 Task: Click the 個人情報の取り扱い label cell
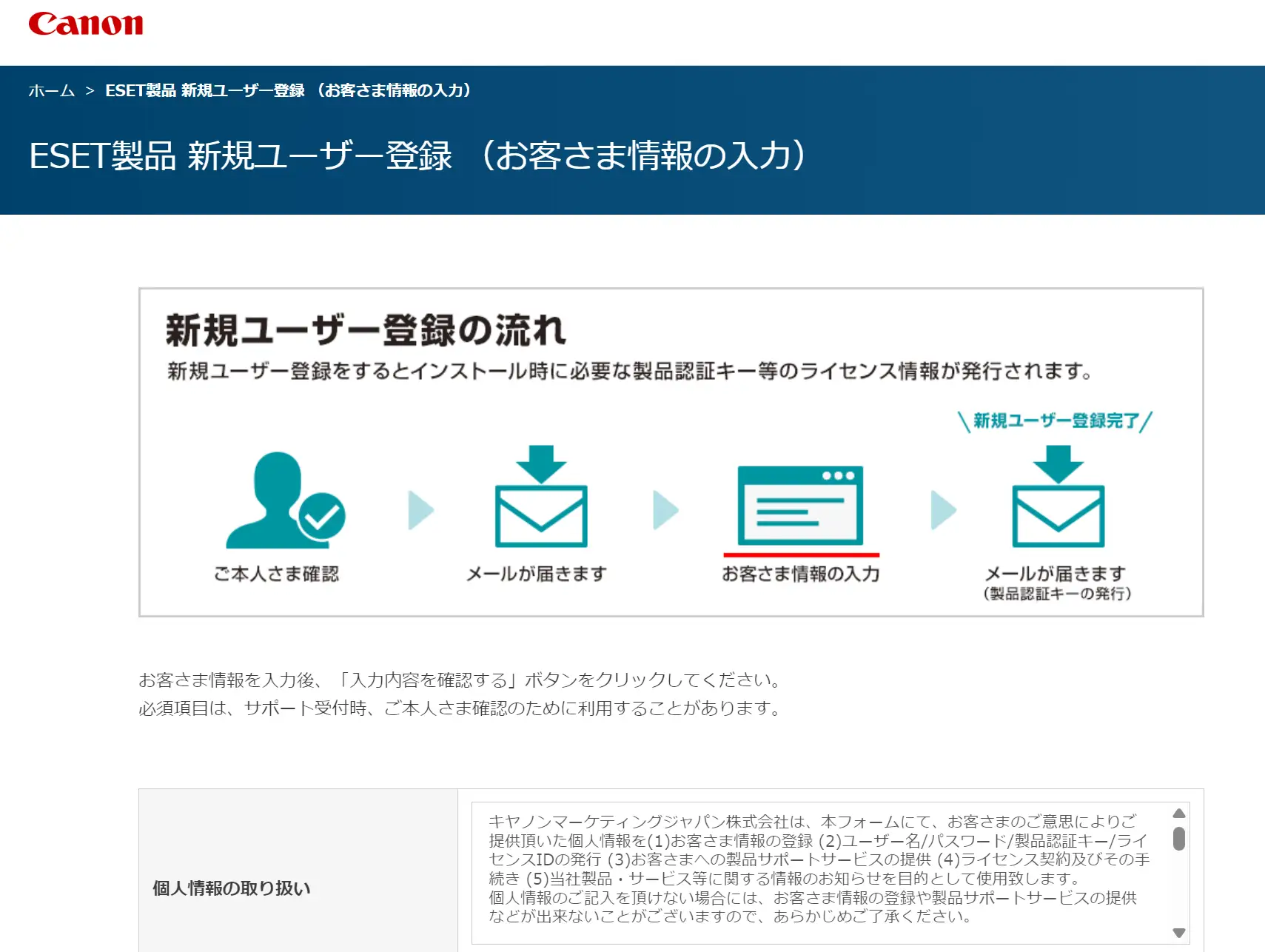click(298, 871)
